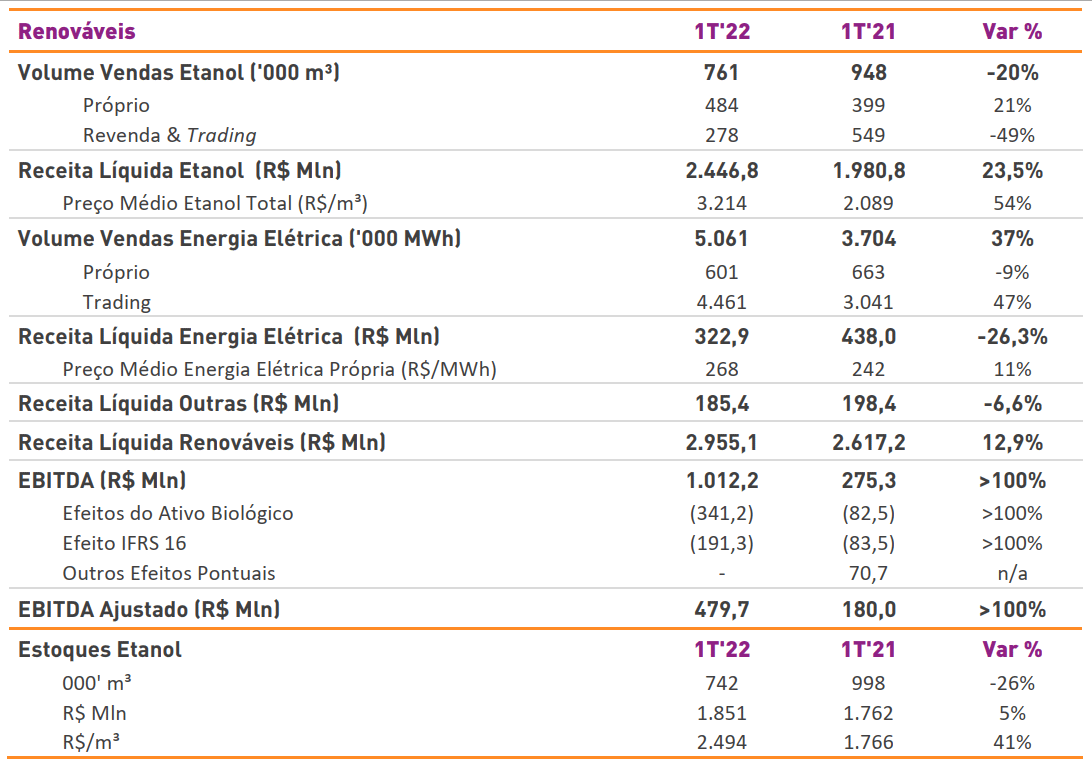Select value 268 average energy price
This screenshot has width=1092, height=767.
[722, 369]
